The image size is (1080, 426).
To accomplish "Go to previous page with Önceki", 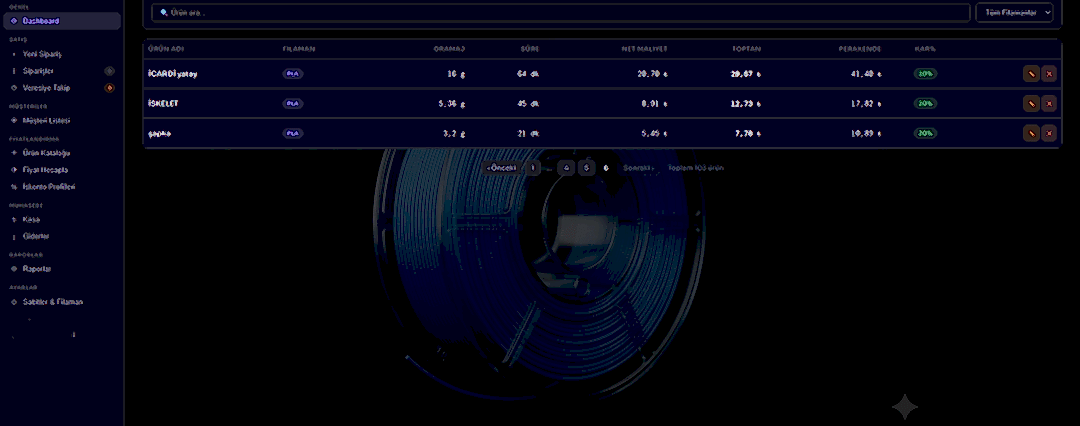I will [x=502, y=168].
